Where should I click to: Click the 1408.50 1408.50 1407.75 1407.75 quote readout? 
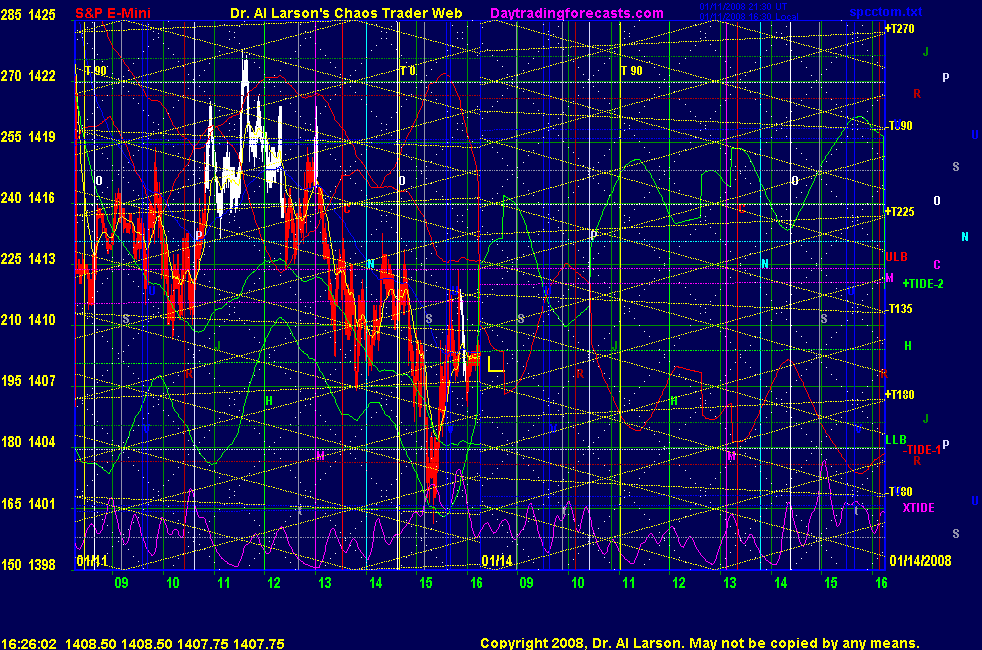(x=175, y=643)
